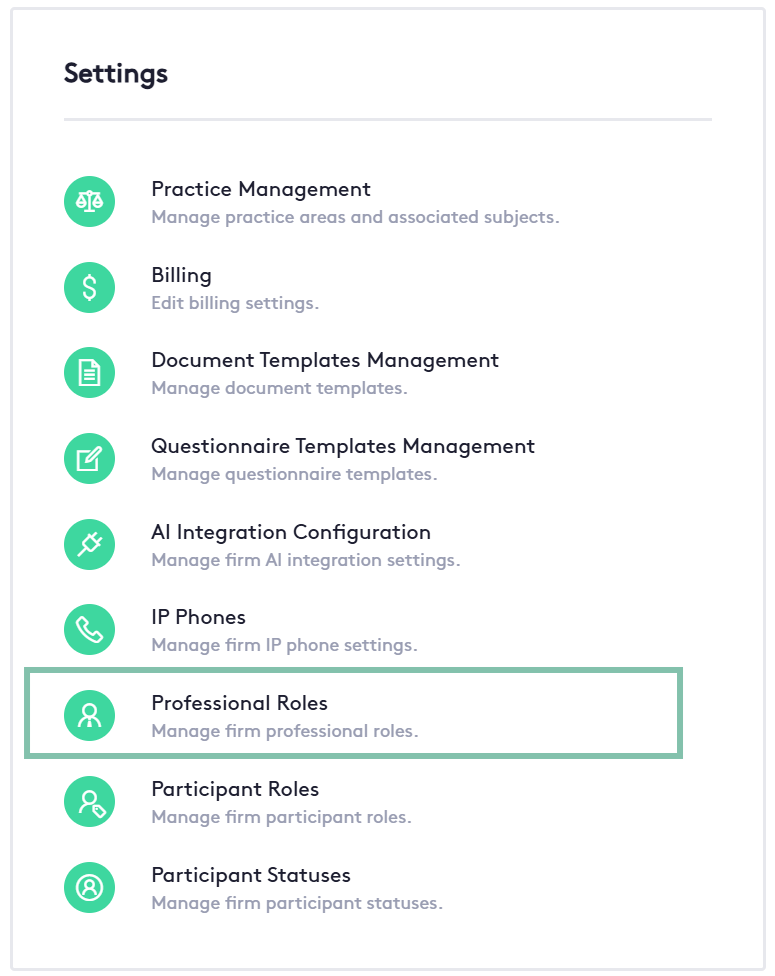
Task: Click the Questionnaire Templates pencil icon
Action: pos(90,460)
